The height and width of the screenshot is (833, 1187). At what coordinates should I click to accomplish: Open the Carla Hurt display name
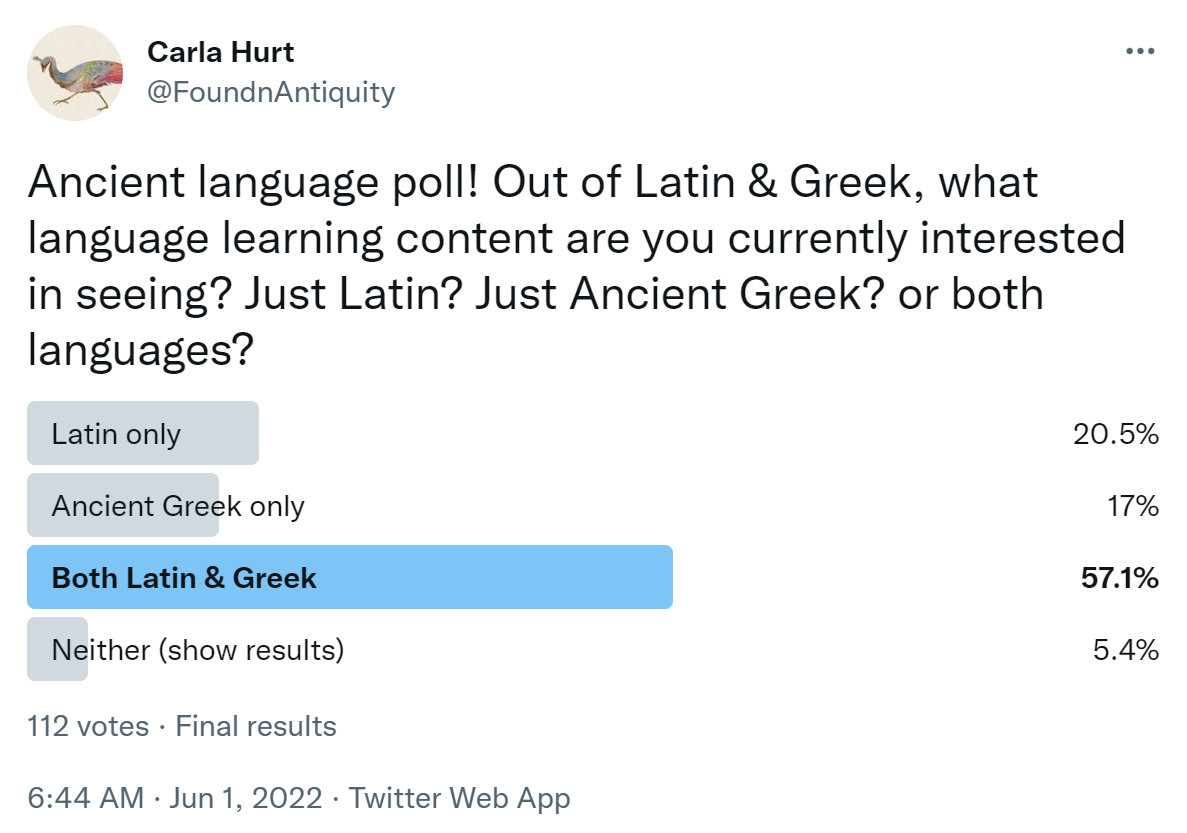tap(221, 52)
